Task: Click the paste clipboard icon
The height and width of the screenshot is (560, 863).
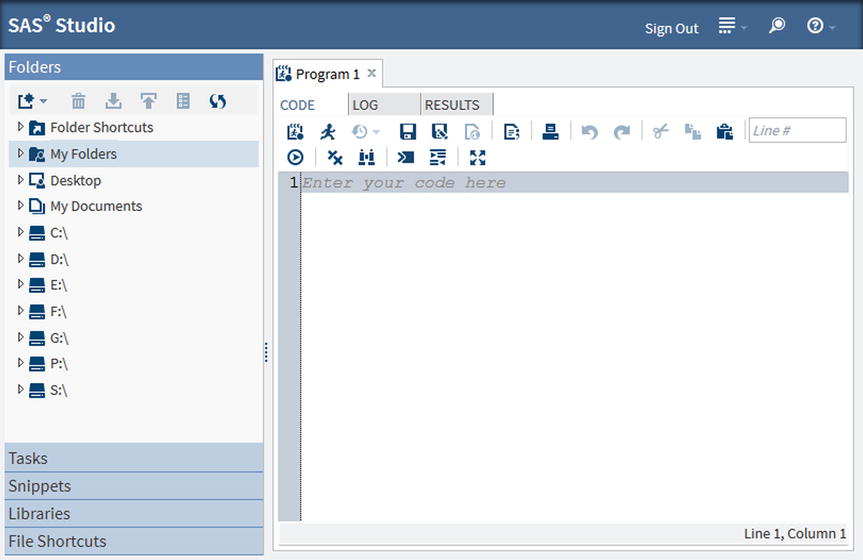Action: [724, 132]
